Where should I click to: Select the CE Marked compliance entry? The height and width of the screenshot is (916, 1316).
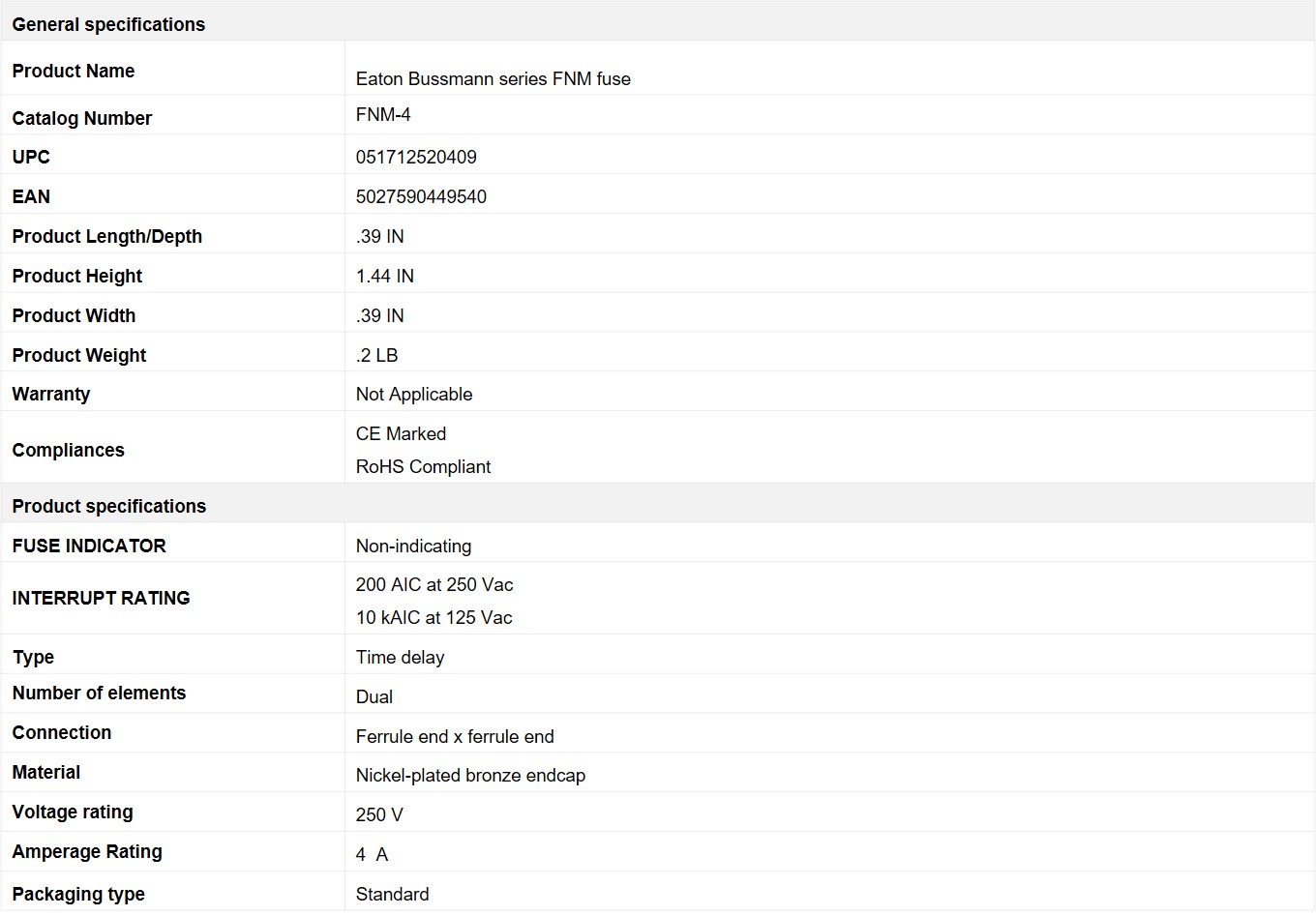point(401,434)
